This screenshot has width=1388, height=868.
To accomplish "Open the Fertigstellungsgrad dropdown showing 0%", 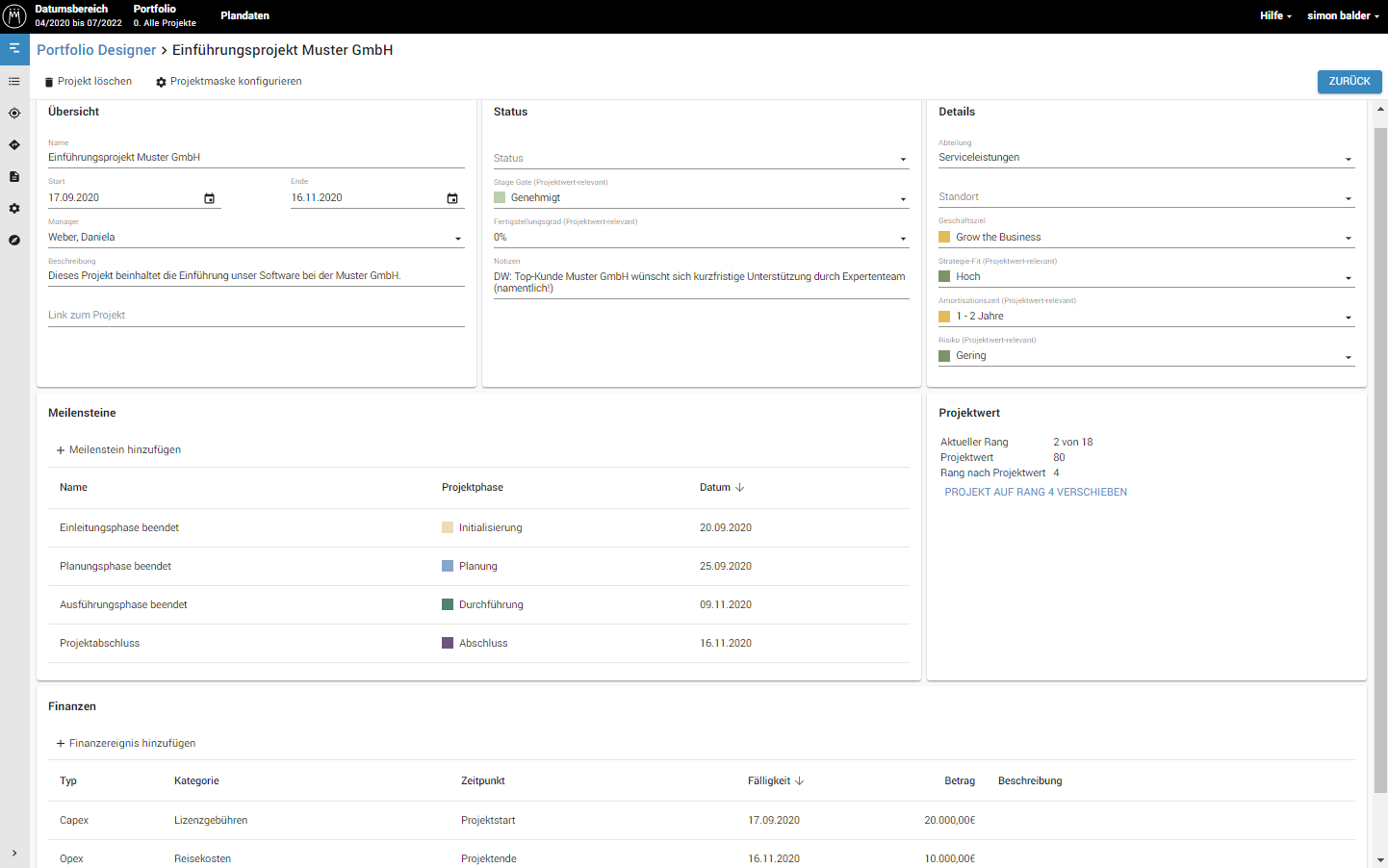I will [x=701, y=238].
